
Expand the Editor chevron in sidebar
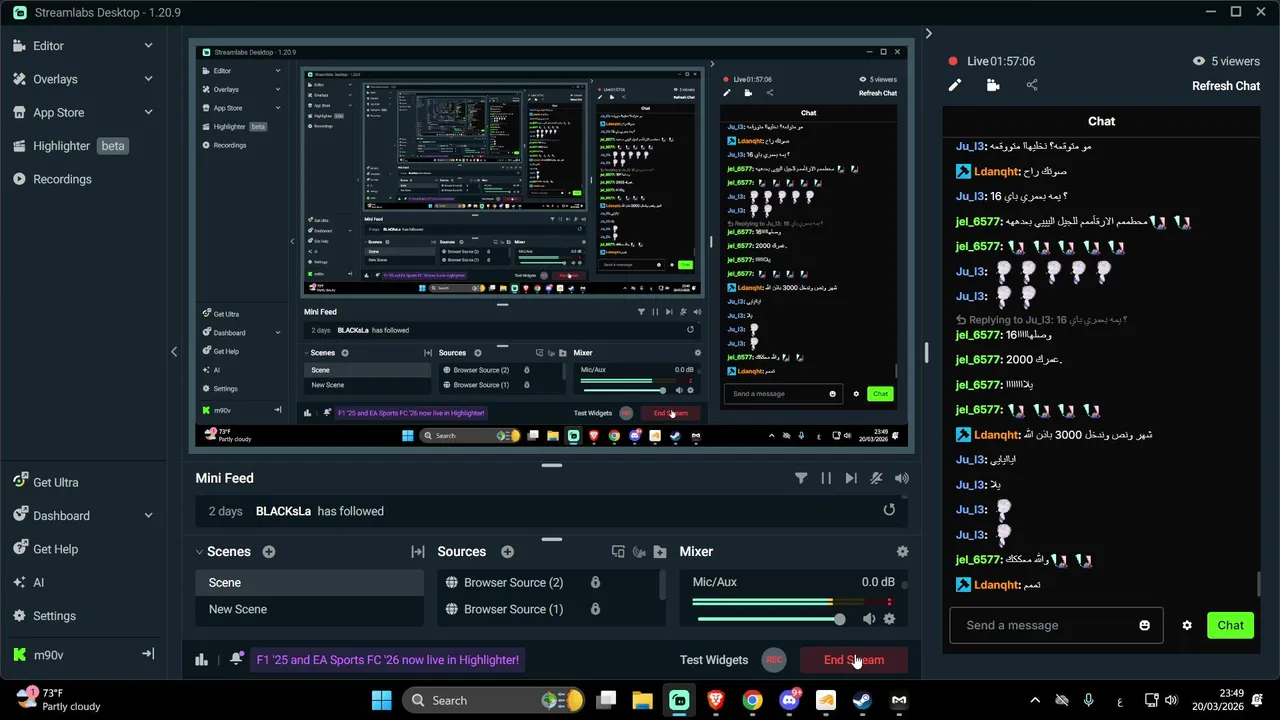tap(148, 46)
